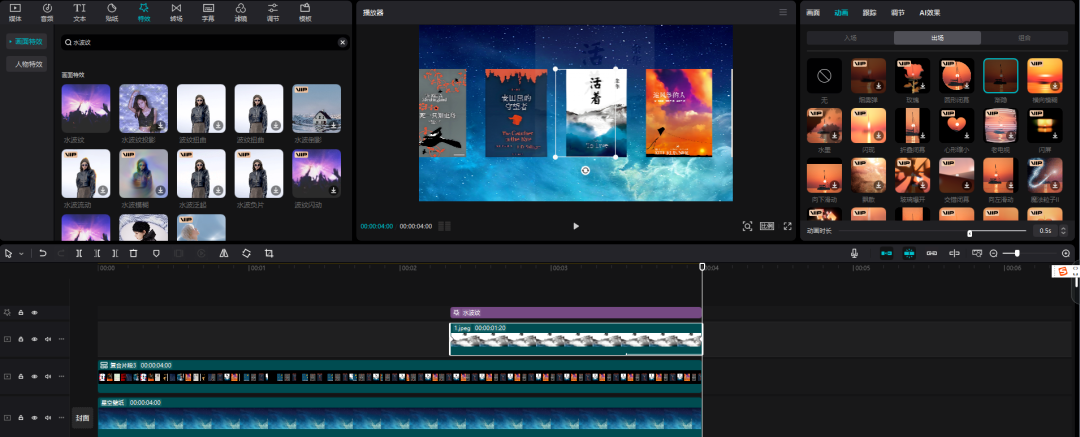Open more options for 1.jpeg track
Viewport: 1080px width, 437px height.
click(61, 339)
